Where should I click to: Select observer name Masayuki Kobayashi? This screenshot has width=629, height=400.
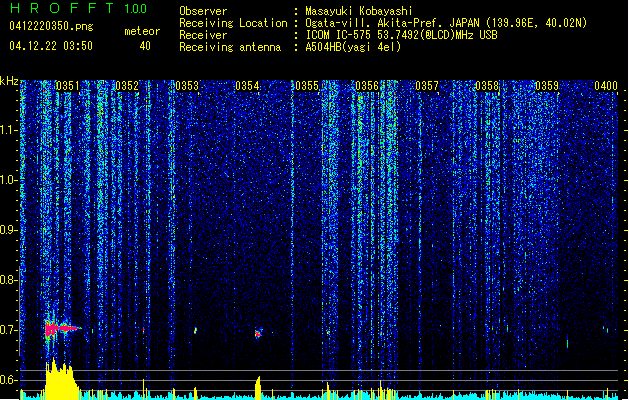pyautogui.click(x=358, y=11)
